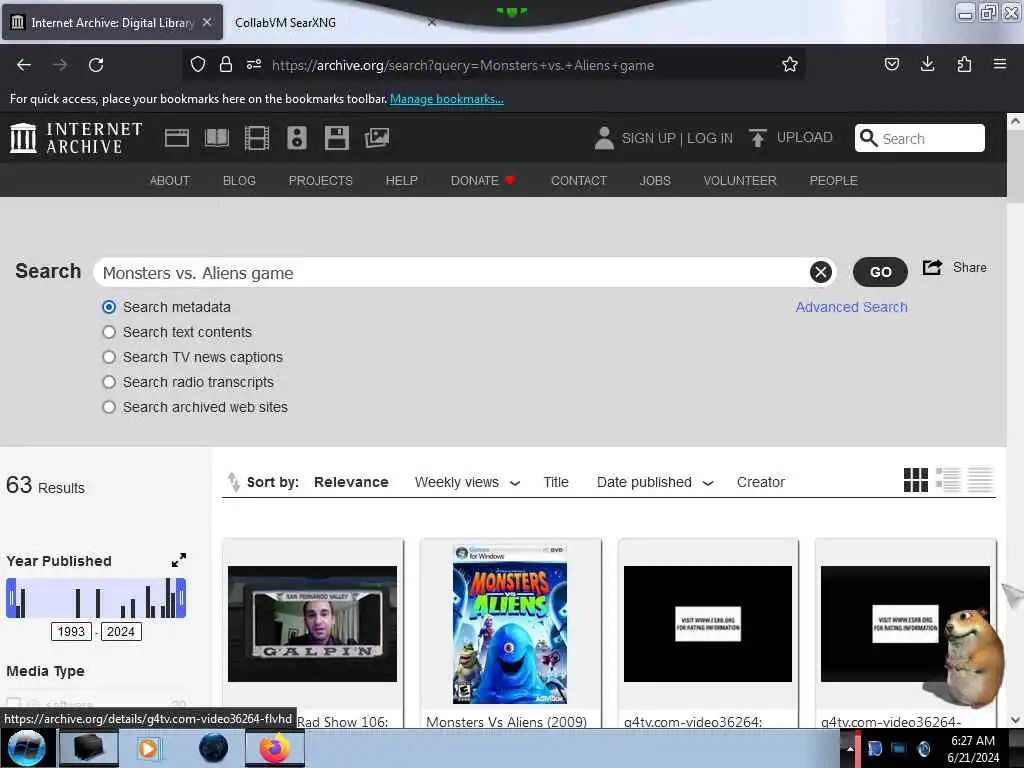Open the Firefox hamburger menu
The height and width of the screenshot is (768, 1024).
click(999, 64)
